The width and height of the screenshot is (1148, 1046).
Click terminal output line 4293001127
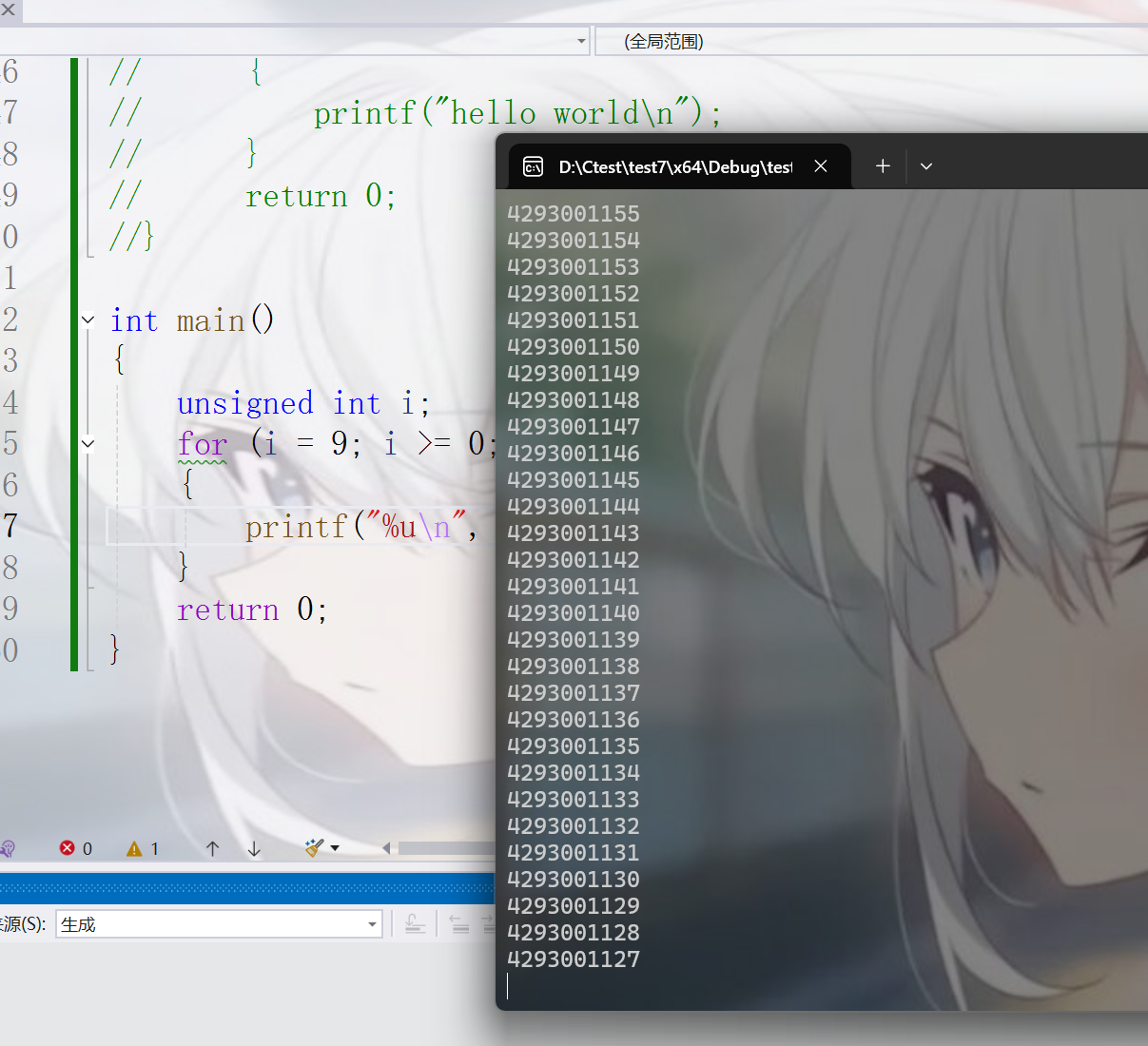click(574, 959)
